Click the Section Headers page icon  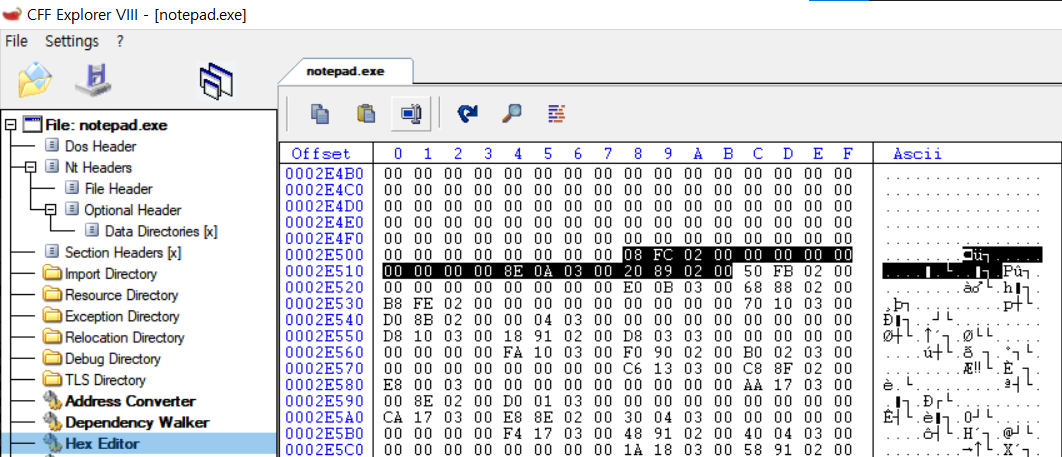[x=52, y=253]
